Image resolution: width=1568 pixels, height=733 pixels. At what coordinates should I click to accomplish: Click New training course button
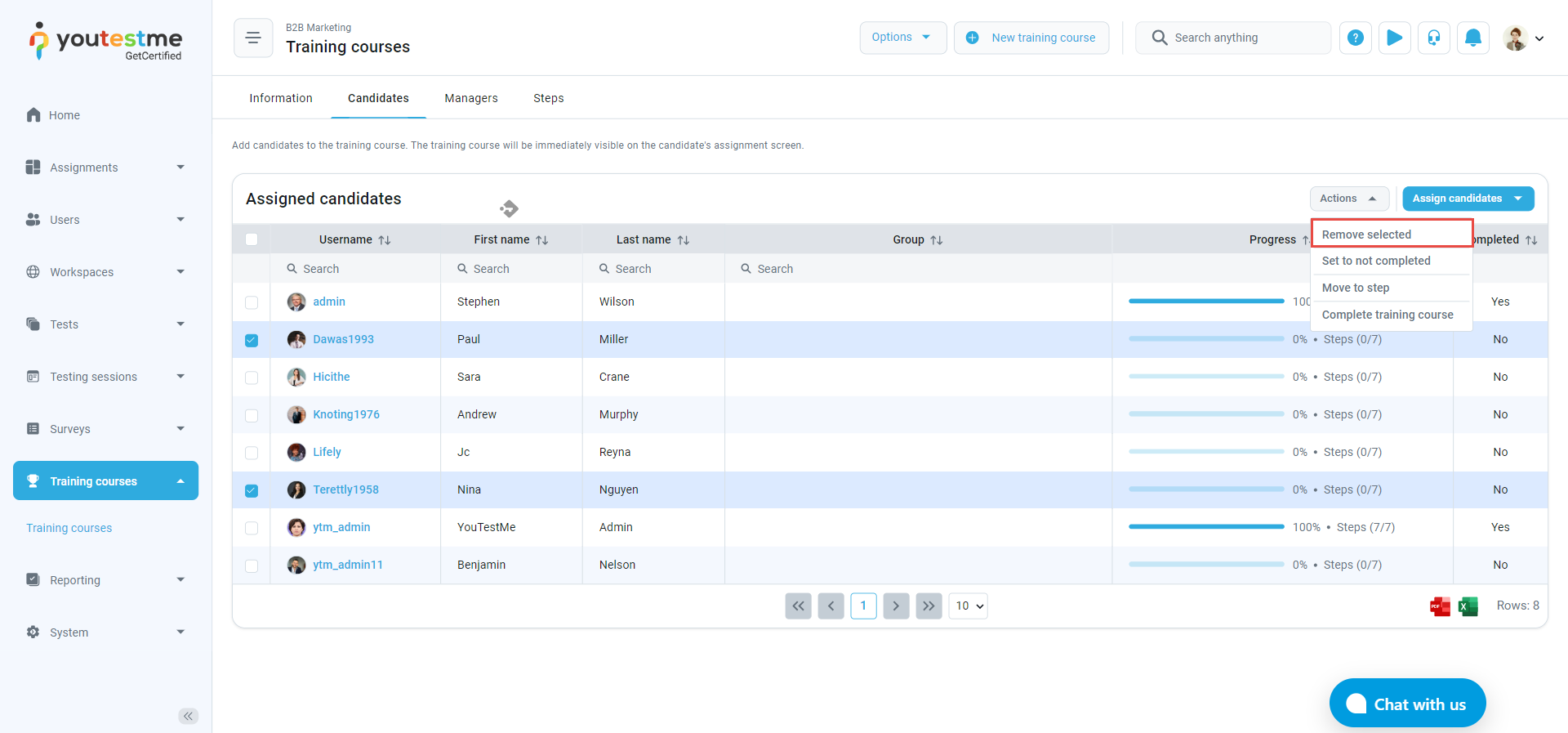pos(1031,38)
